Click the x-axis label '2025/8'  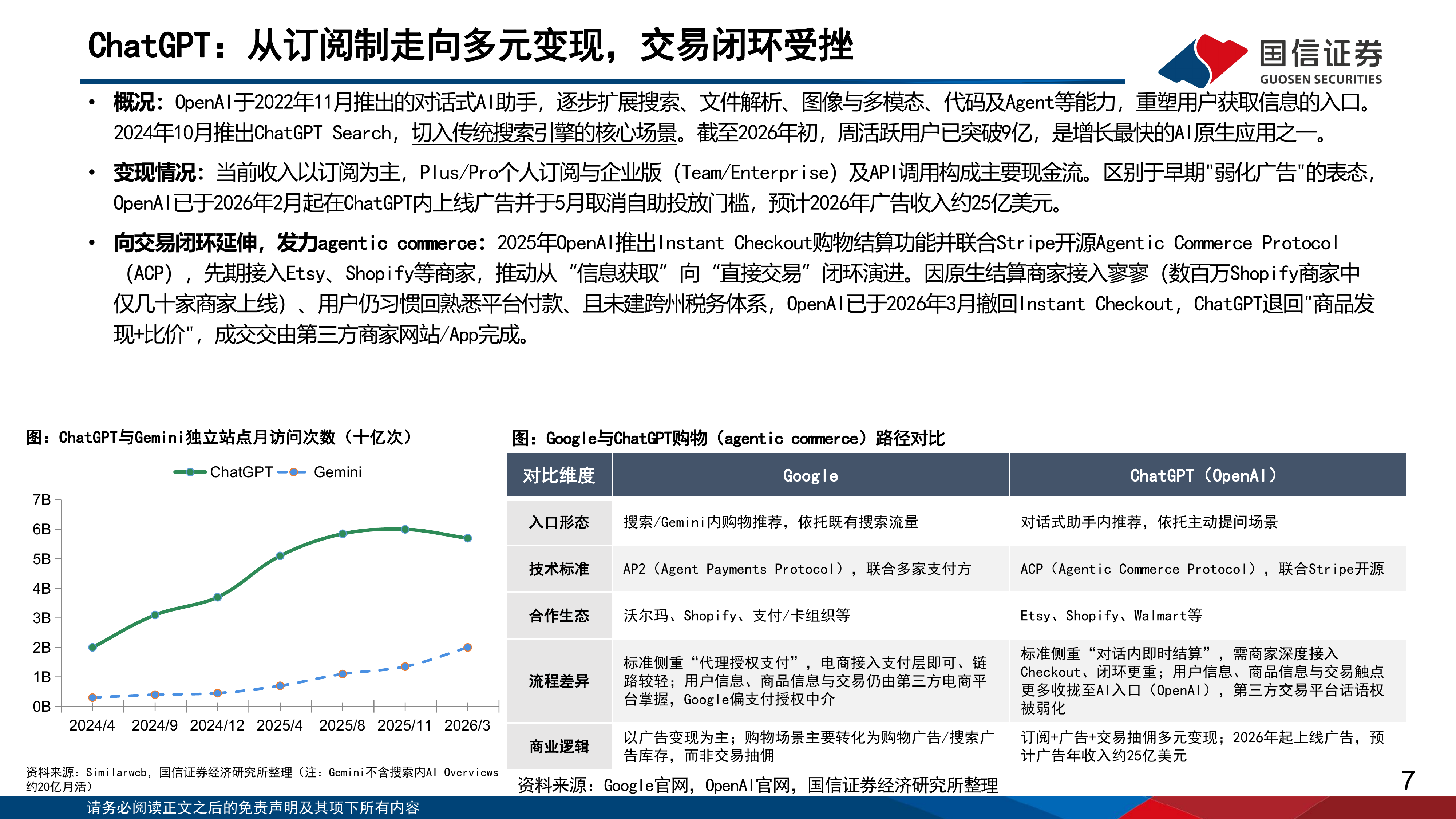[342, 725]
